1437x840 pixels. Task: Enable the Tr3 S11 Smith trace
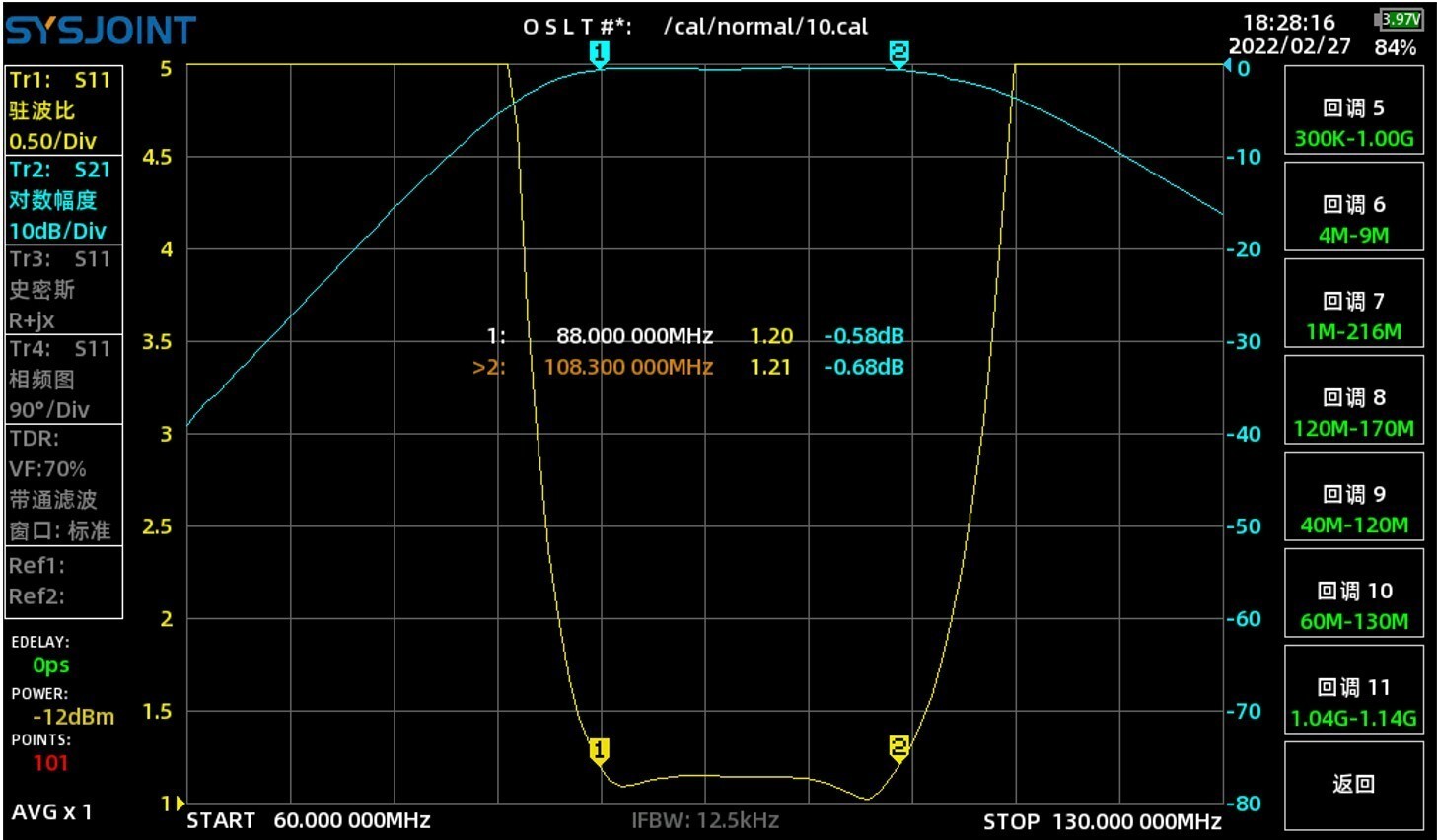(x=64, y=289)
